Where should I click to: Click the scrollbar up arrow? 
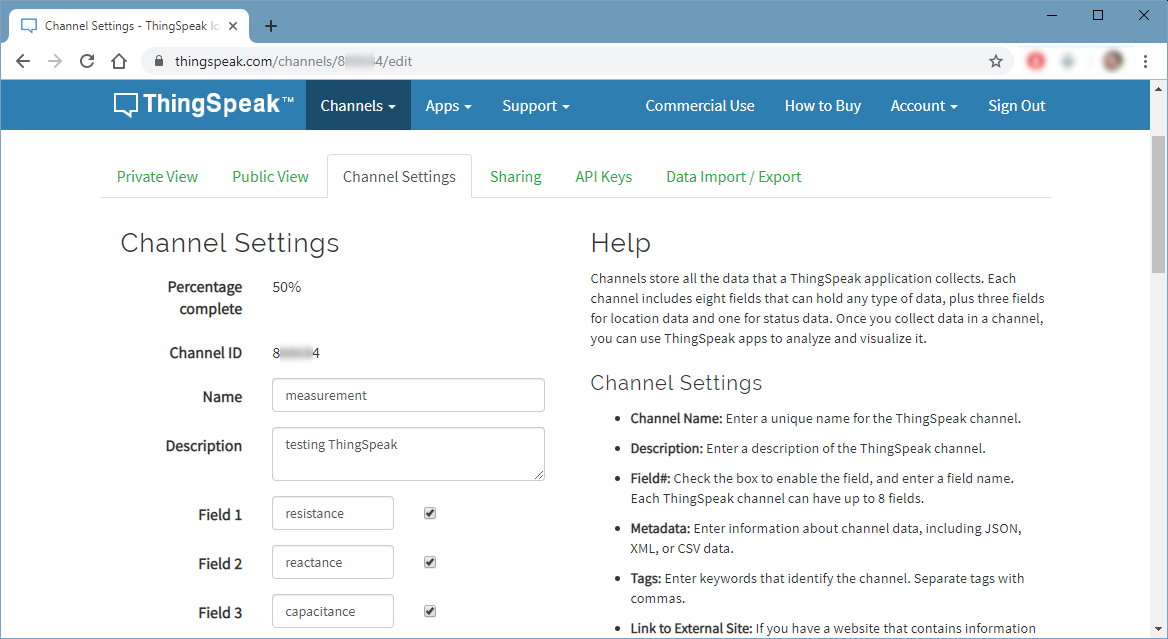[1158, 89]
